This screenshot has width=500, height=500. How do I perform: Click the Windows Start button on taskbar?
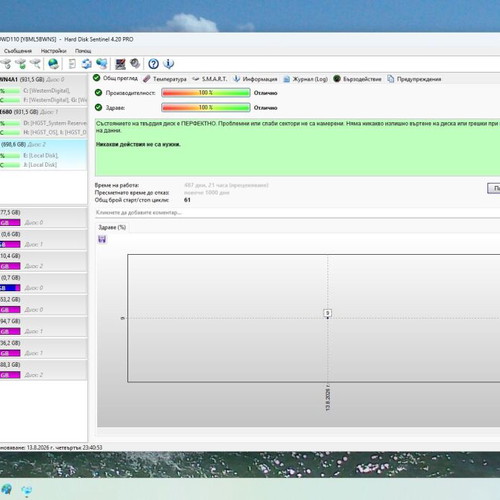(6, 489)
